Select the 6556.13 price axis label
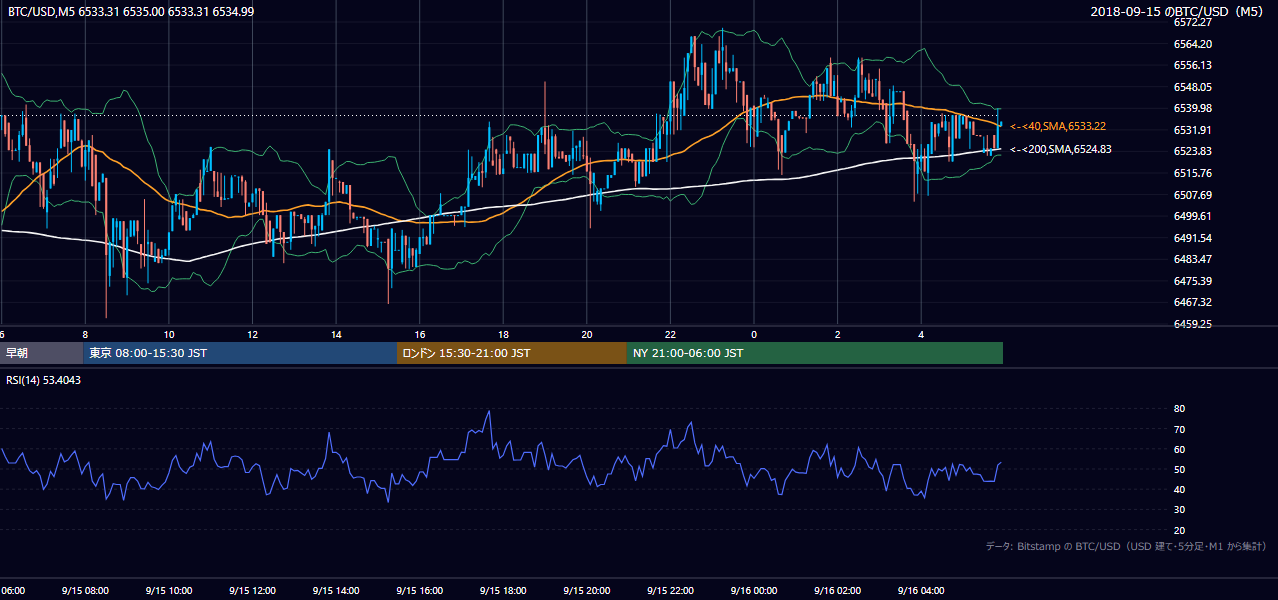Screen dimensions: 1278x600 coord(1193,65)
